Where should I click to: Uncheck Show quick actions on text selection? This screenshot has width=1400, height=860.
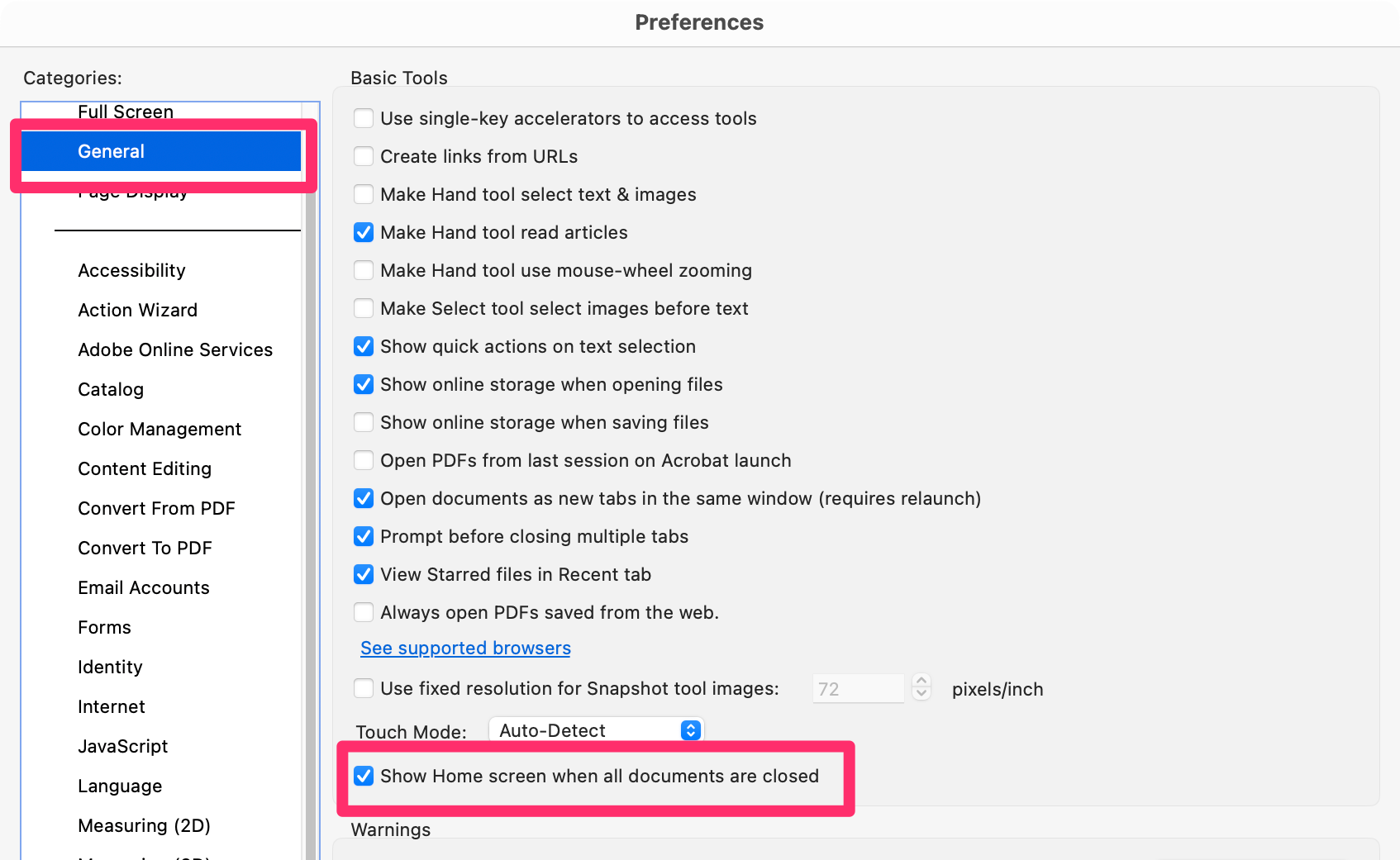(364, 346)
